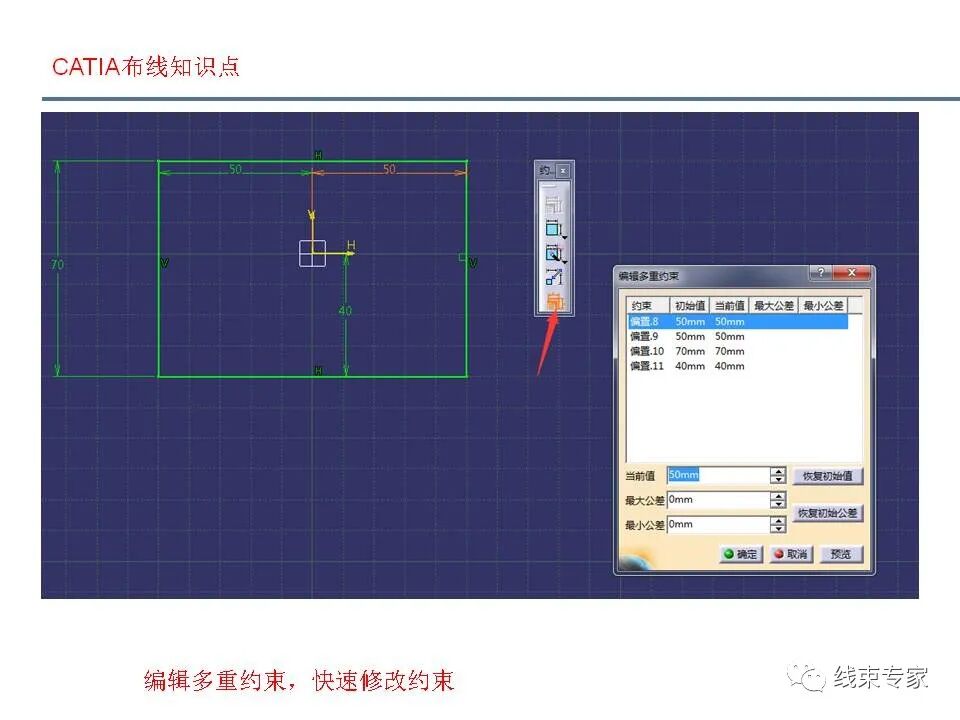Screen dimensions: 960x720
Task: Decrease 最小公差 with its down stepper arrow
Action: point(778,530)
